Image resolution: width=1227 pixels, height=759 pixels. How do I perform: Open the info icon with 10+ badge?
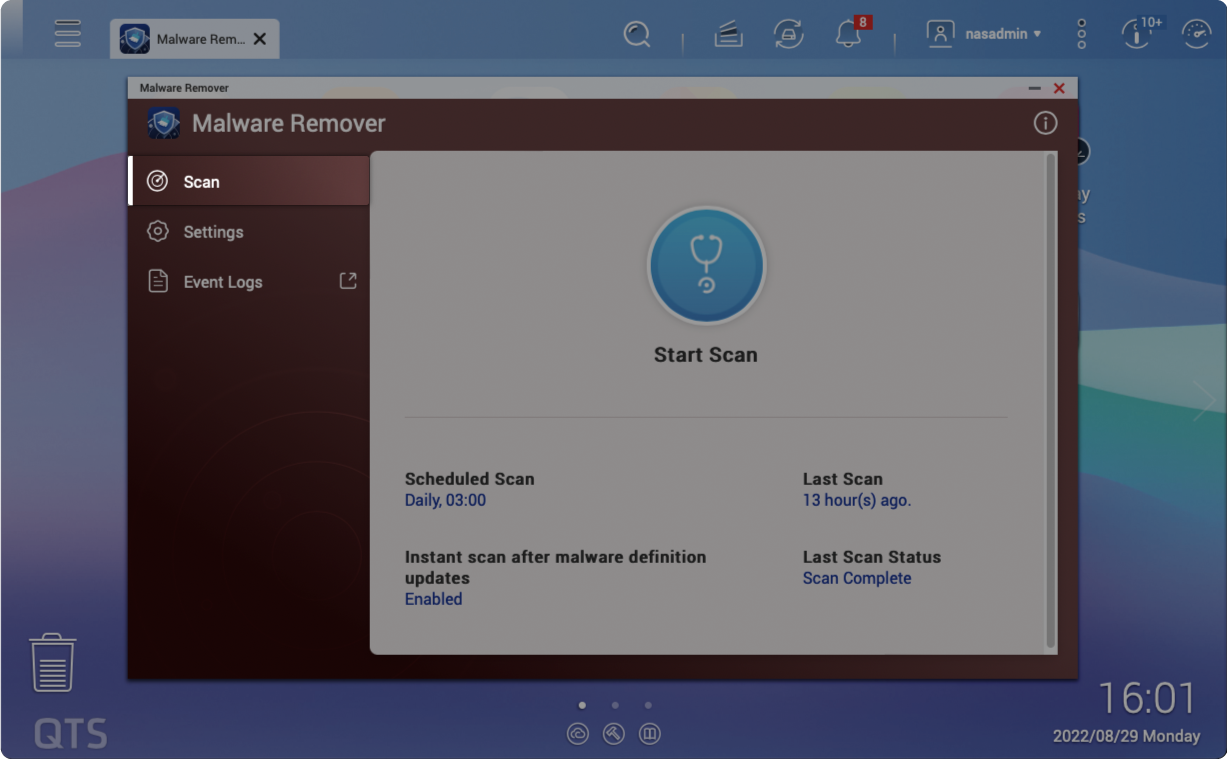pyautogui.click(x=1139, y=33)
